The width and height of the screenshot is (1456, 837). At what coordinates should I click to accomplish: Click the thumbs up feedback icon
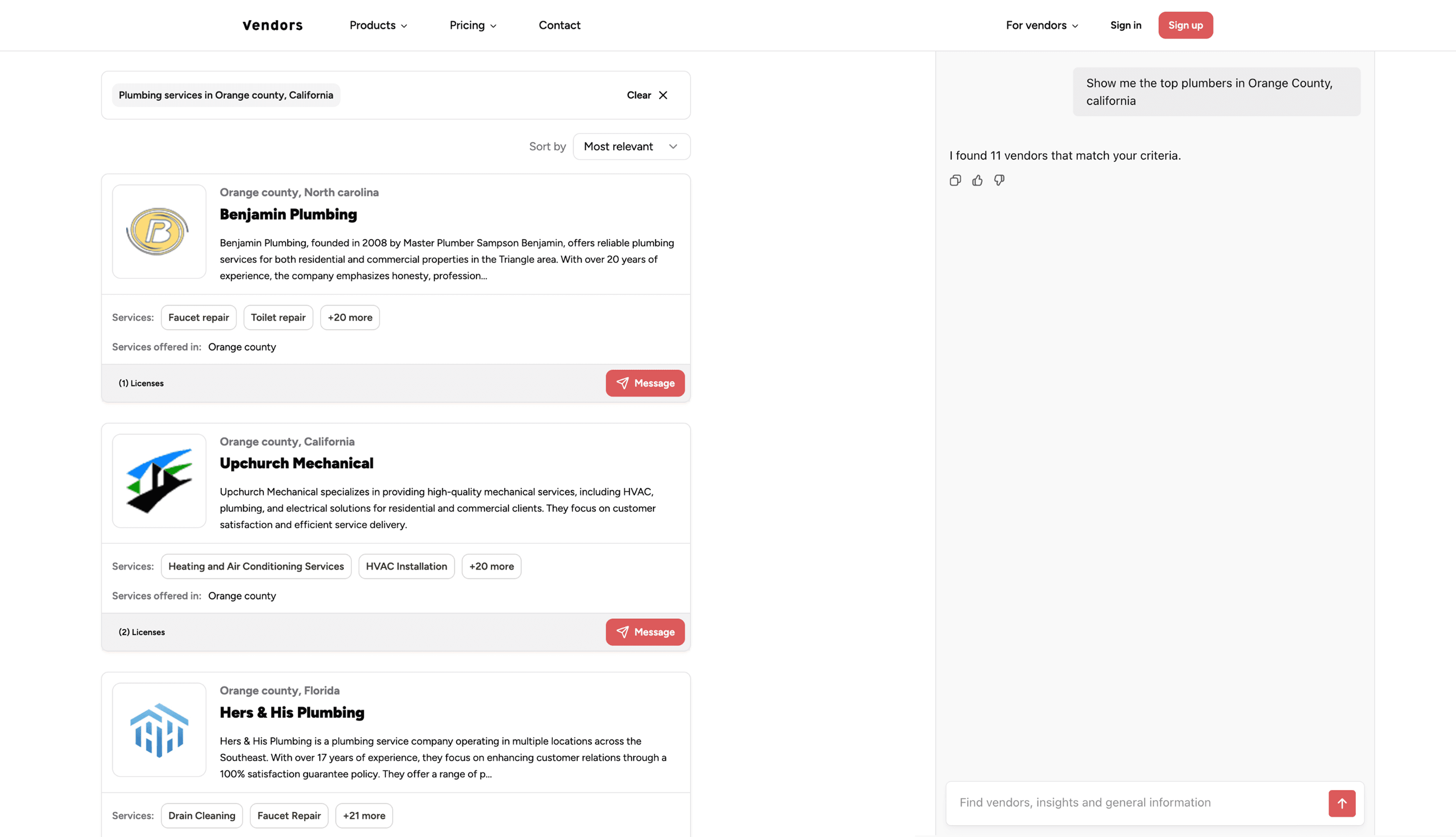(x=977, y=180)
